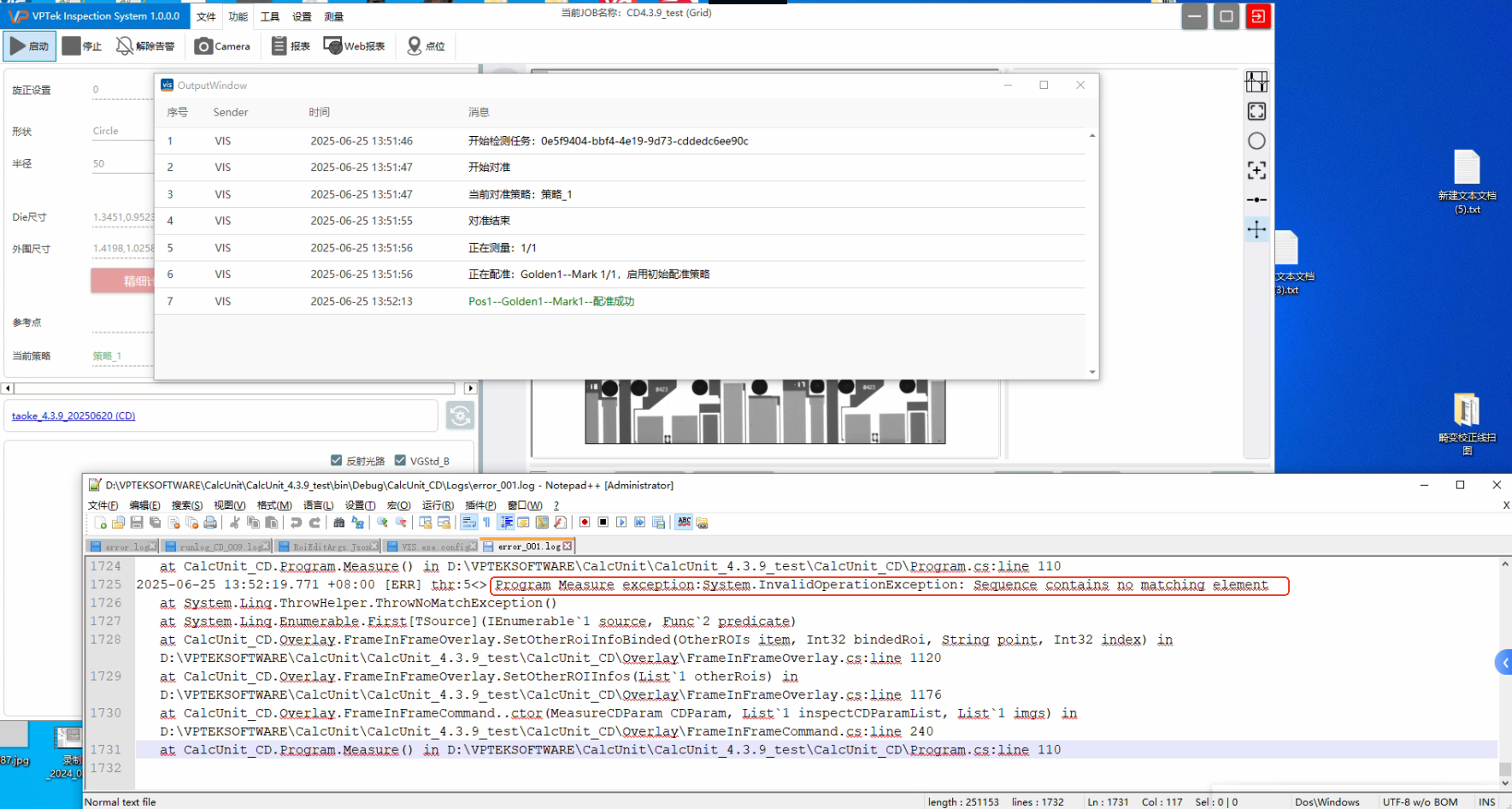
Task: Switch to runlog_CD_009.log tab
Action: (218, 546)
